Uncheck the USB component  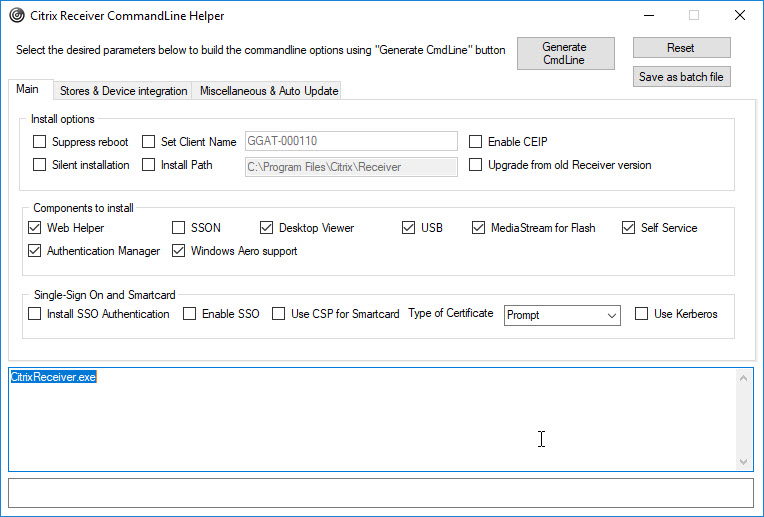coord(408,228)
